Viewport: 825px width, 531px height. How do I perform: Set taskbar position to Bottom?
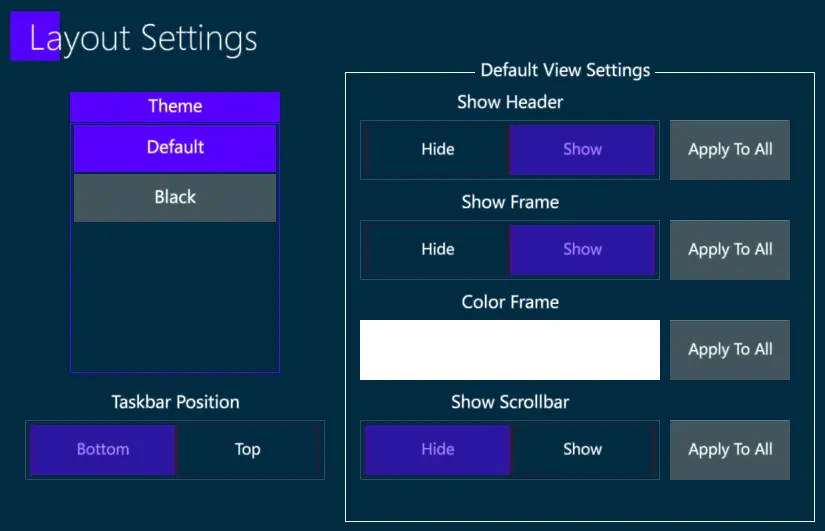(103, 450)
